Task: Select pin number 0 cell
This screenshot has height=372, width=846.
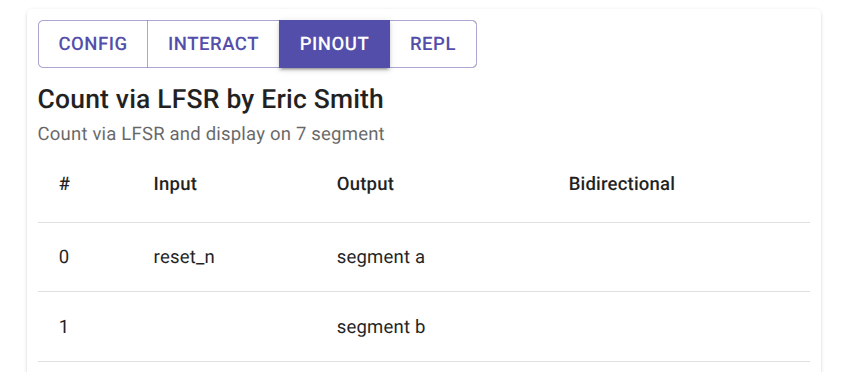Action: (64, 257)
